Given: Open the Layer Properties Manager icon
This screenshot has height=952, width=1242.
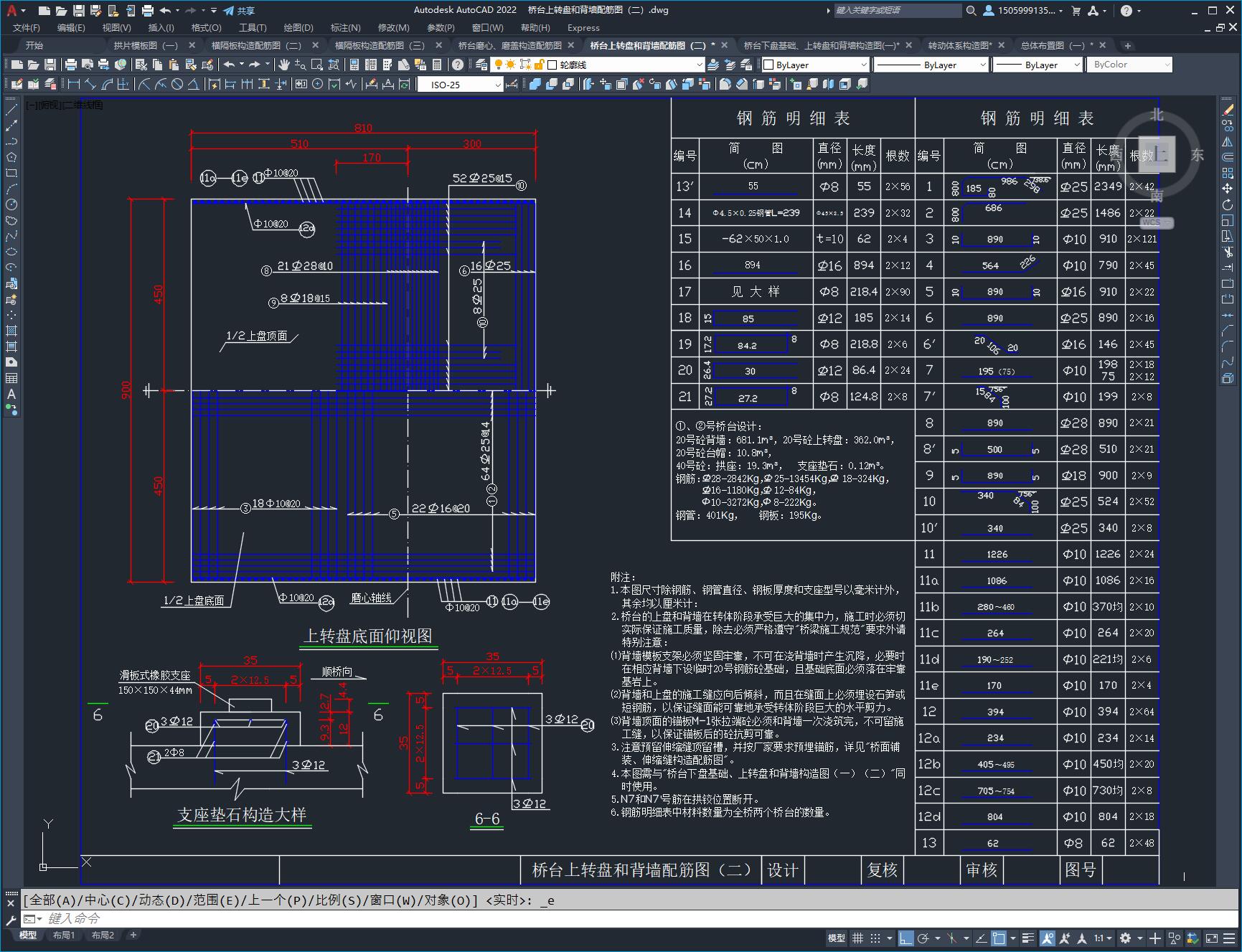Looking at the screenshot, I should [x=481, y=65].
